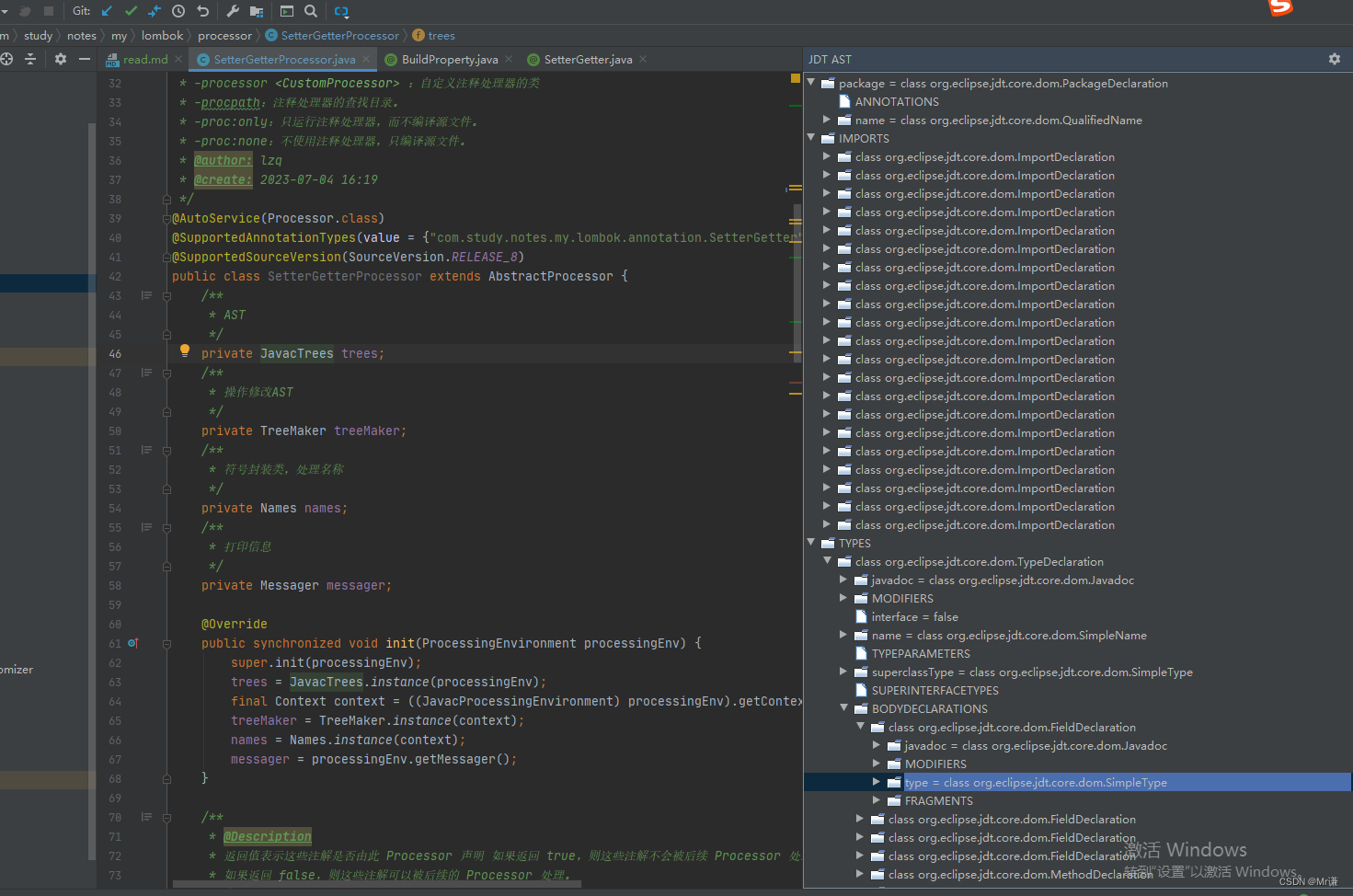
Task: Toggle rendered doc view at line 47
Action: click(x=146, y=373)
